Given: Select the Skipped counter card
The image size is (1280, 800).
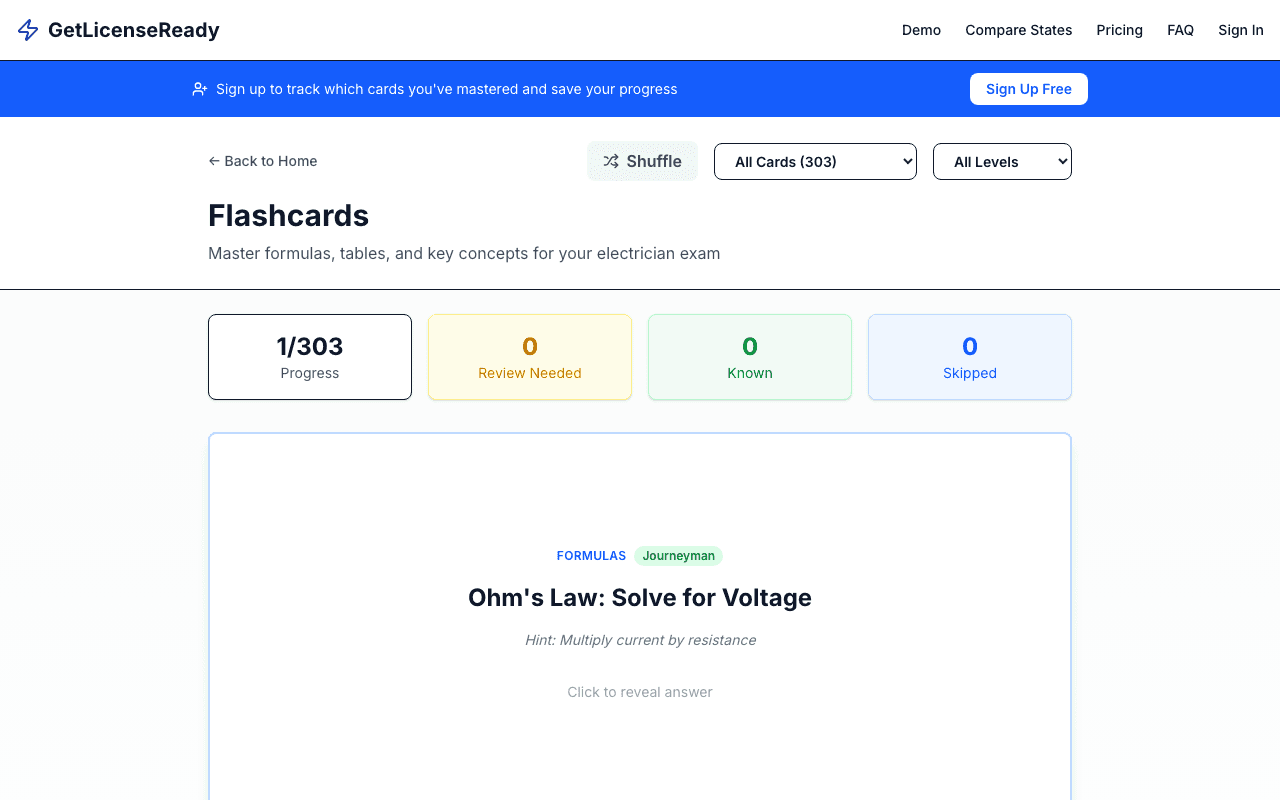Looking at the screenshot, I should pos(969,357).
